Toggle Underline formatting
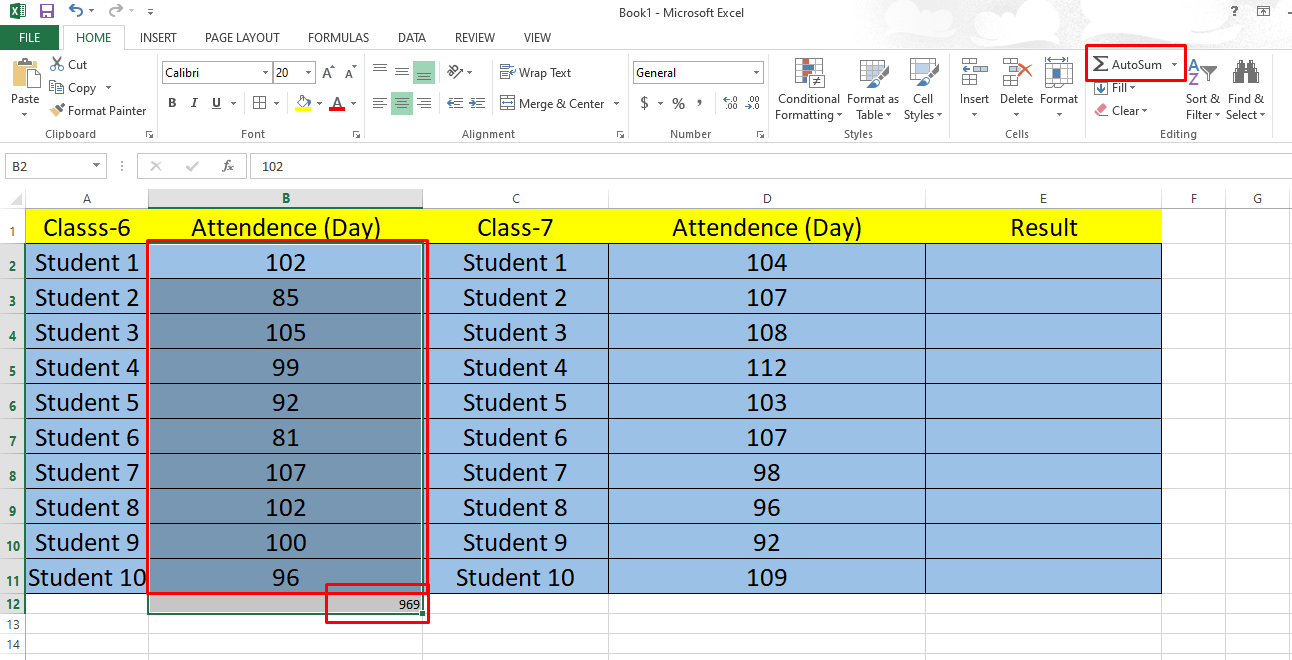The height and width of the screenshot is (660, 1292). click(216, 103)
